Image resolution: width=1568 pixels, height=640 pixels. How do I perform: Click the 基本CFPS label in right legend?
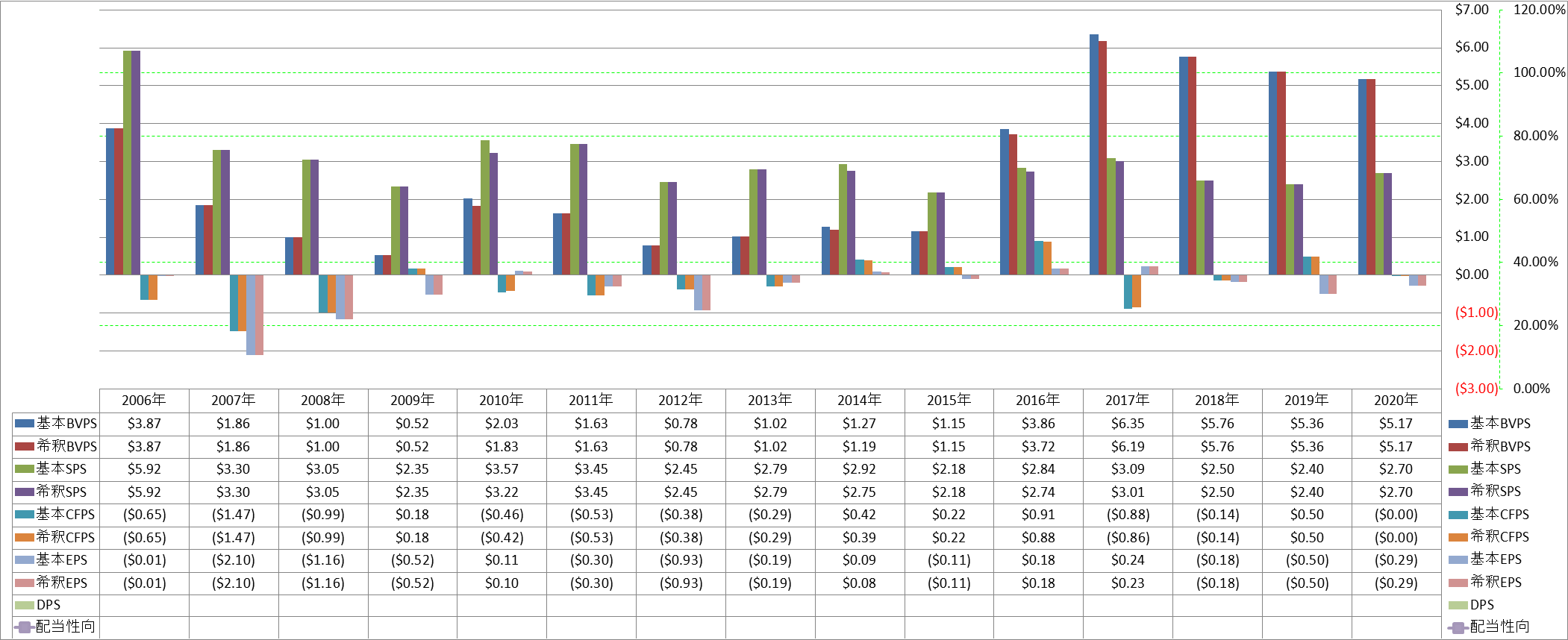(x=1499, y=515)
